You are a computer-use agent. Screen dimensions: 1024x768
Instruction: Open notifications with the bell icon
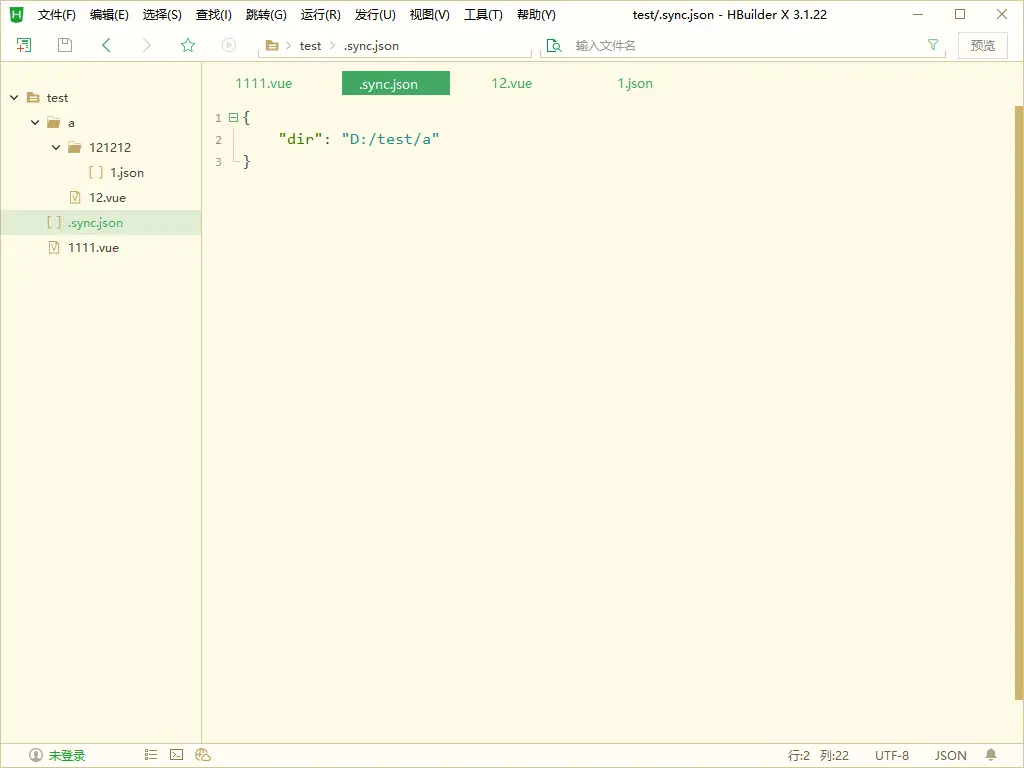[991, 755]
